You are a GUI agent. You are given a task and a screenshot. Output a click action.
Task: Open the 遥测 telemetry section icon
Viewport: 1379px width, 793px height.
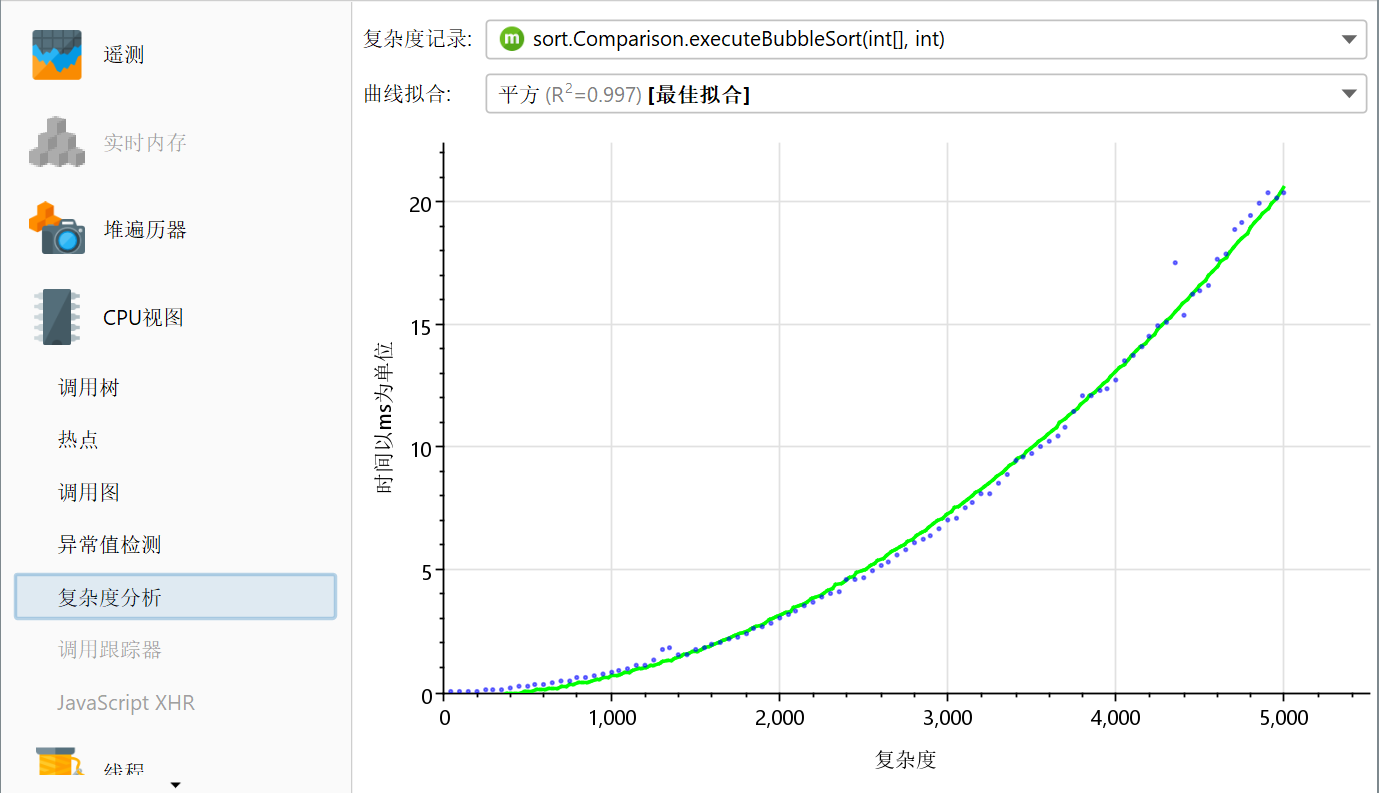(x=56, y=54)
